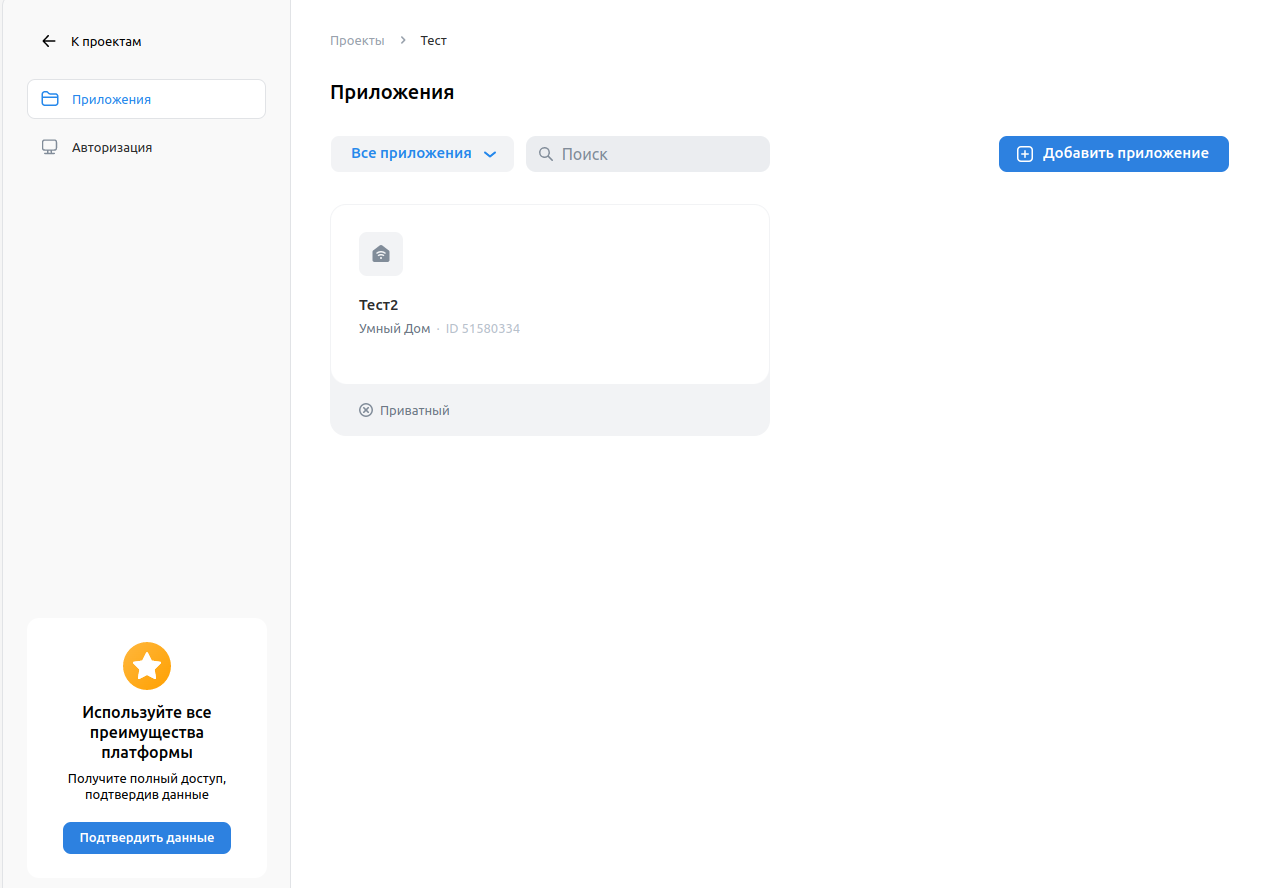Switch to the Авторизация sidebar section
This screenshot has width=1264, height=888.
pyautogui.click(x=112, y=147)
